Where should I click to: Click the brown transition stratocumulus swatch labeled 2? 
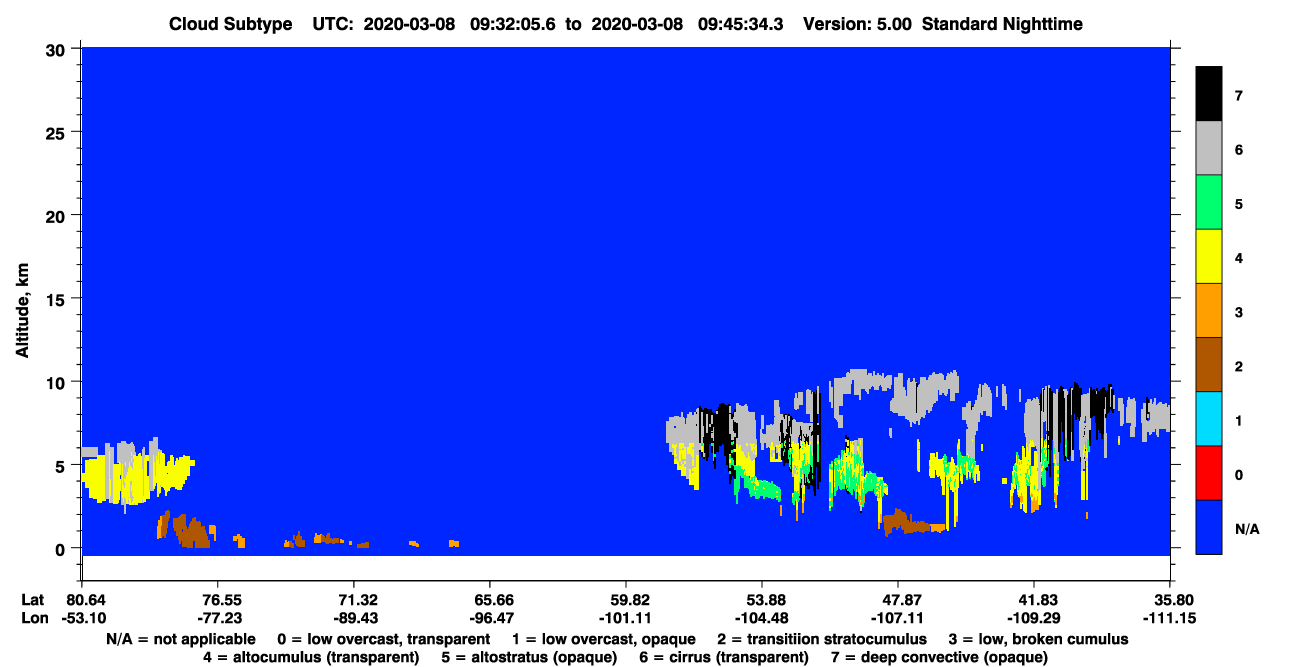1209,365
